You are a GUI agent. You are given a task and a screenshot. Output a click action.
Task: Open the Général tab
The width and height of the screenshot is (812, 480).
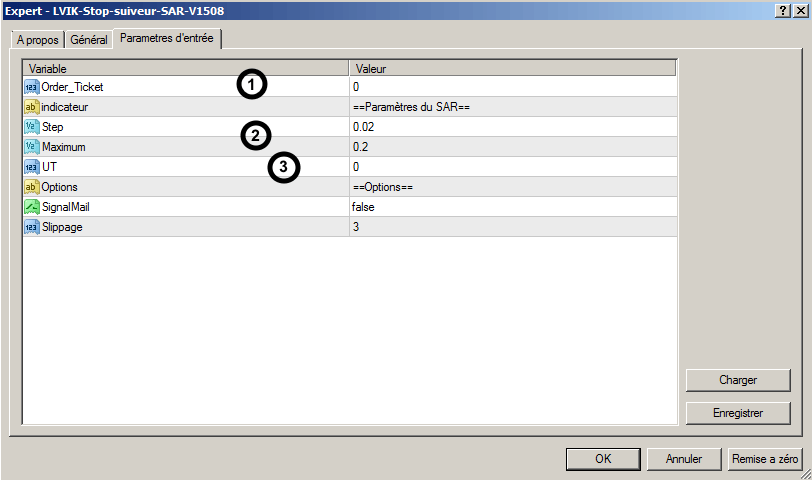(89, 40)
